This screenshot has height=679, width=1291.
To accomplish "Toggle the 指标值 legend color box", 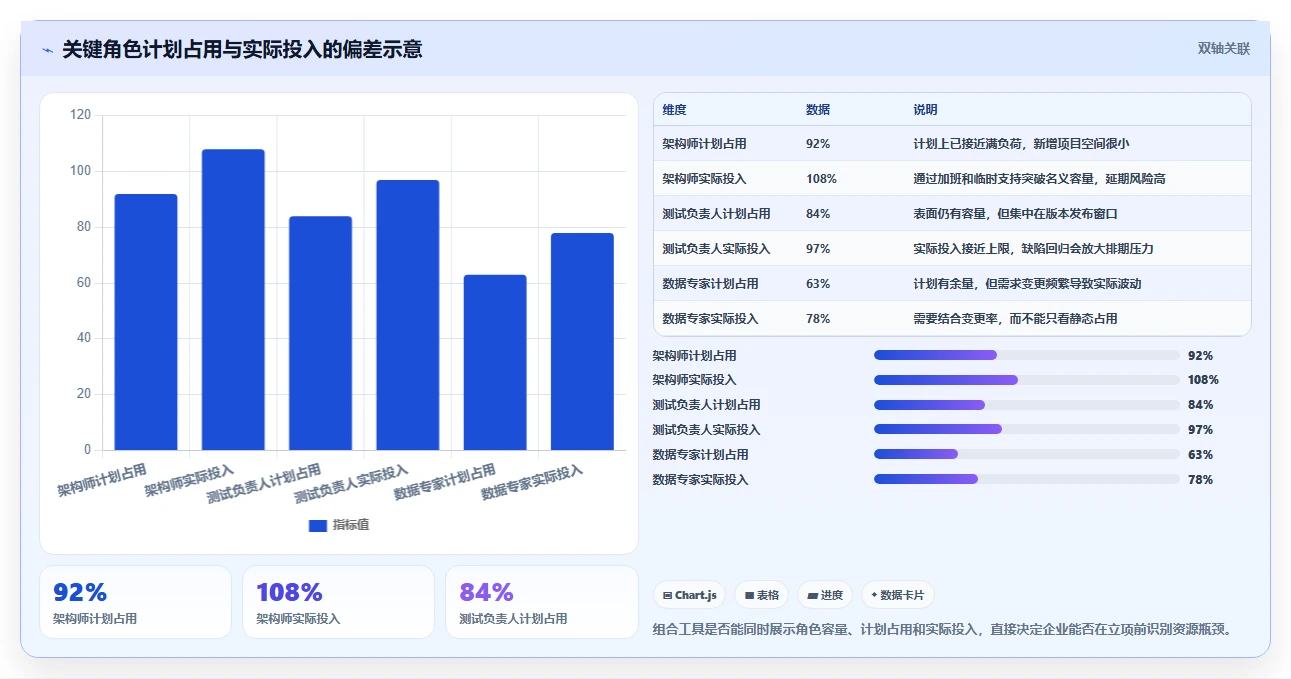I will tap(318, 525).
